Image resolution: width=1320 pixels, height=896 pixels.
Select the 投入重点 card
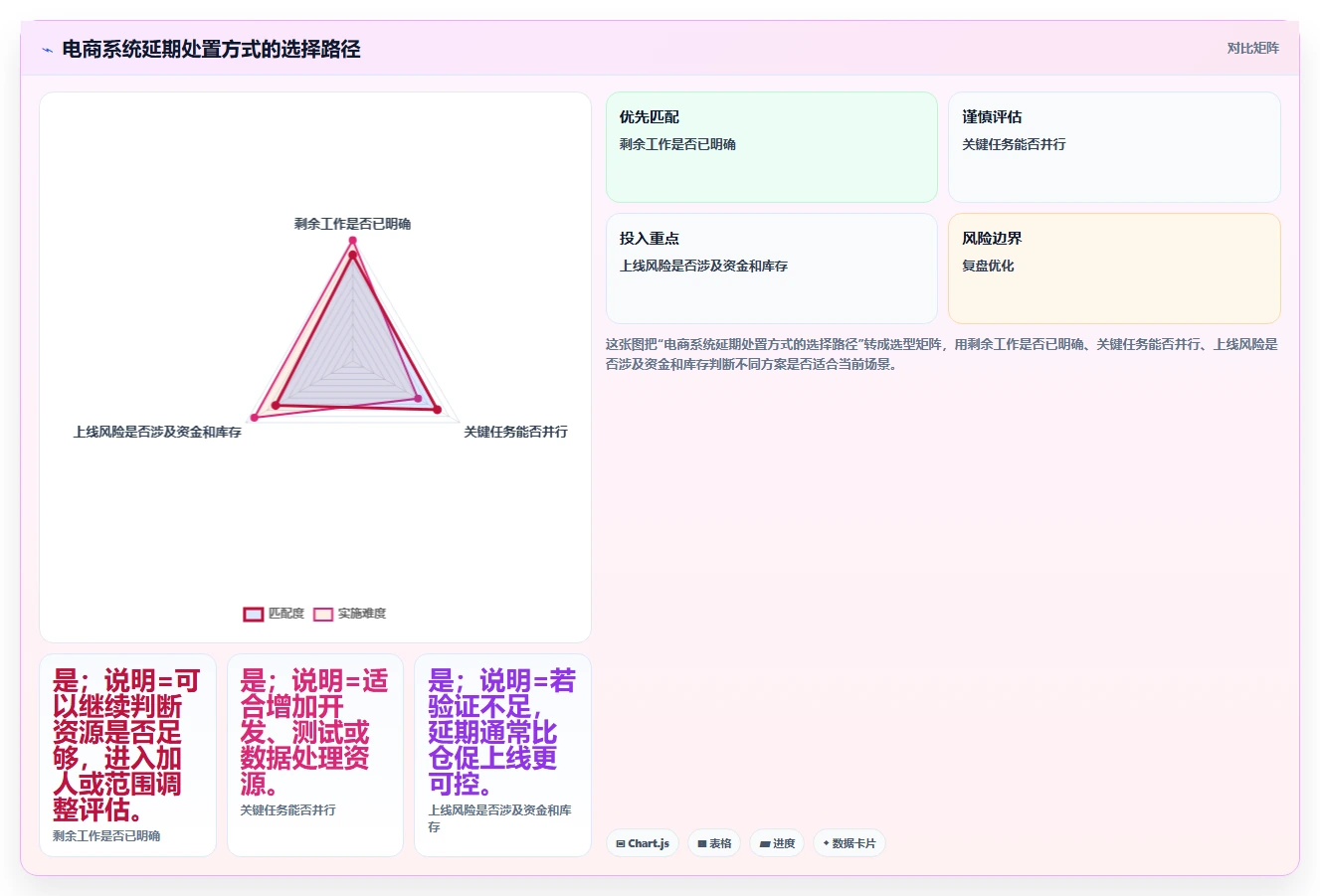click(x=772, y=269)
